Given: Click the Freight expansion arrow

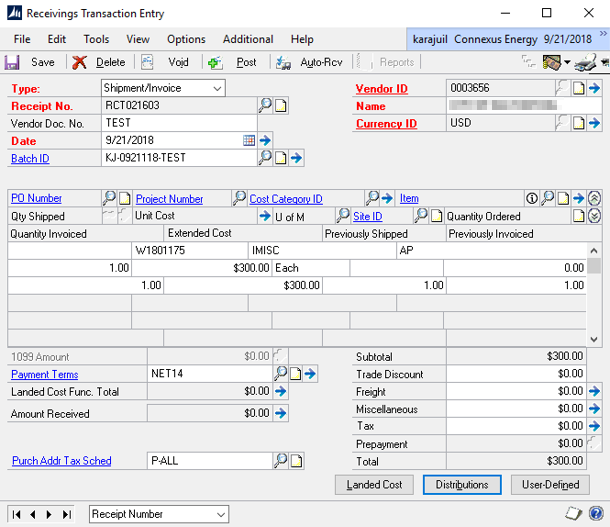Looking at the screenshot, I should (595, 392).
